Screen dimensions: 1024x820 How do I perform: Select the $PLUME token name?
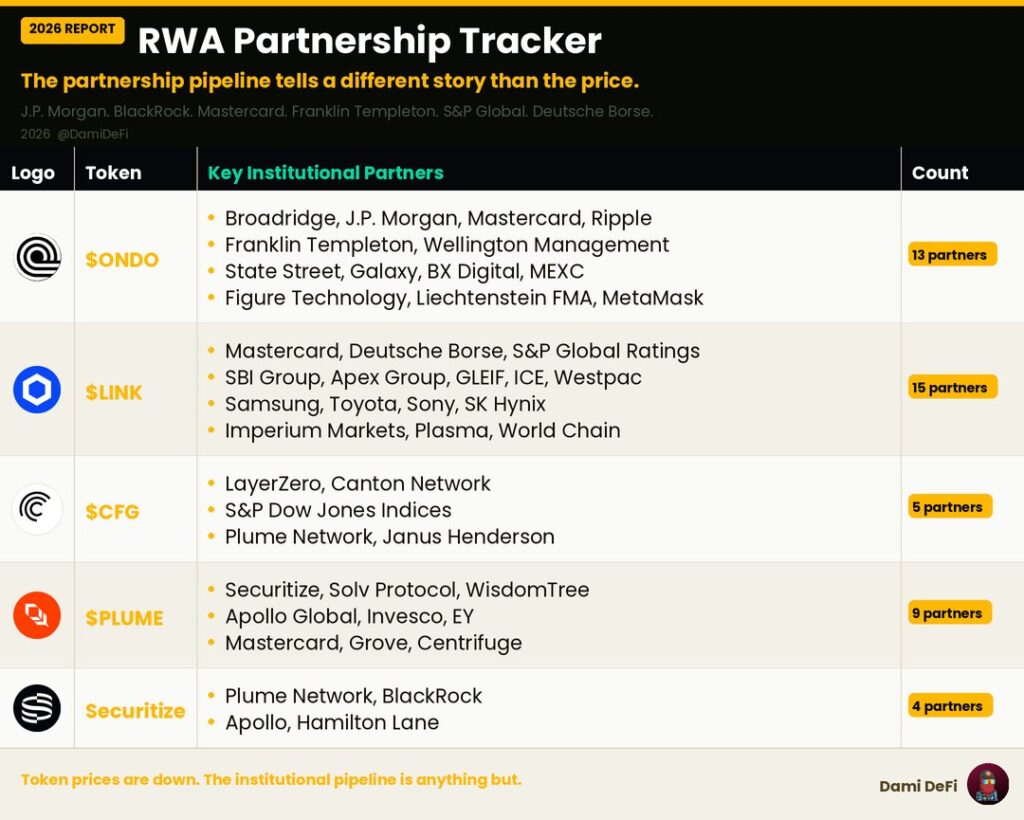[x=124, y=618]
